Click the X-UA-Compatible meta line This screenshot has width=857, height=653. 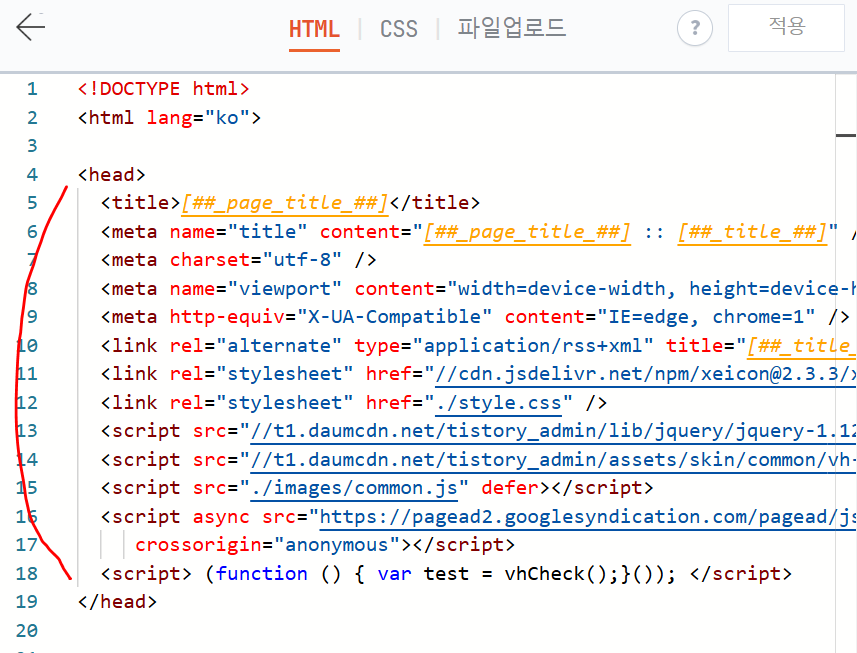tap(475, 316)
